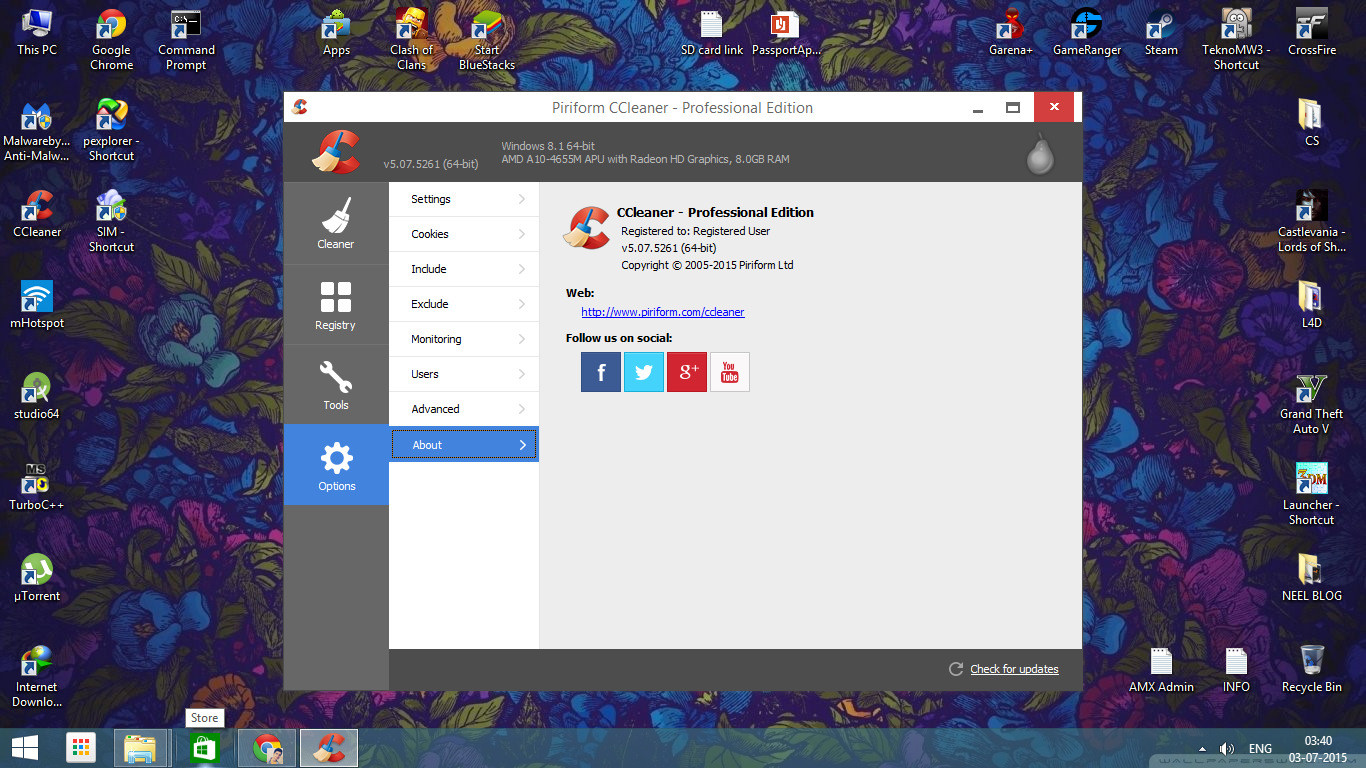Open the Steam desktop shortcut
This screenshot has height=768, width=1366.
[1160, 30]
